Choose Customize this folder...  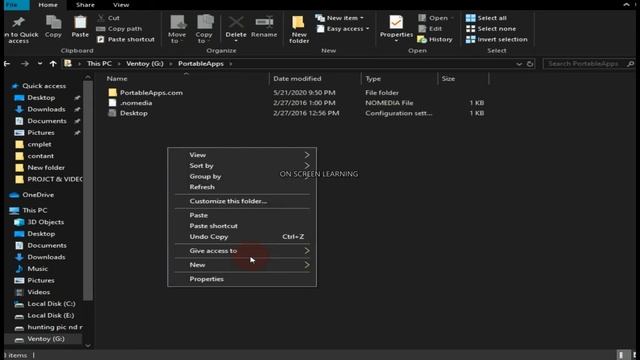[242, 201]
